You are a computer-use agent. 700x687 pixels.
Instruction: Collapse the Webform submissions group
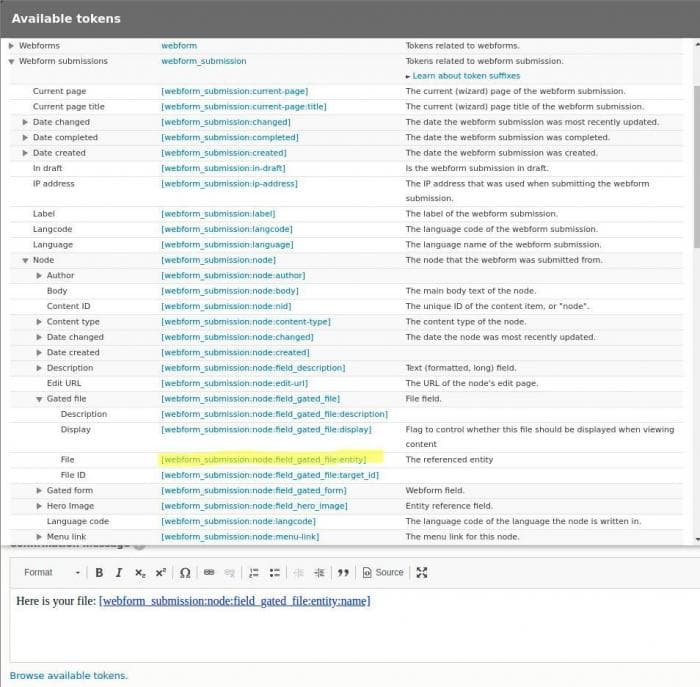click(x=12, y=61)
